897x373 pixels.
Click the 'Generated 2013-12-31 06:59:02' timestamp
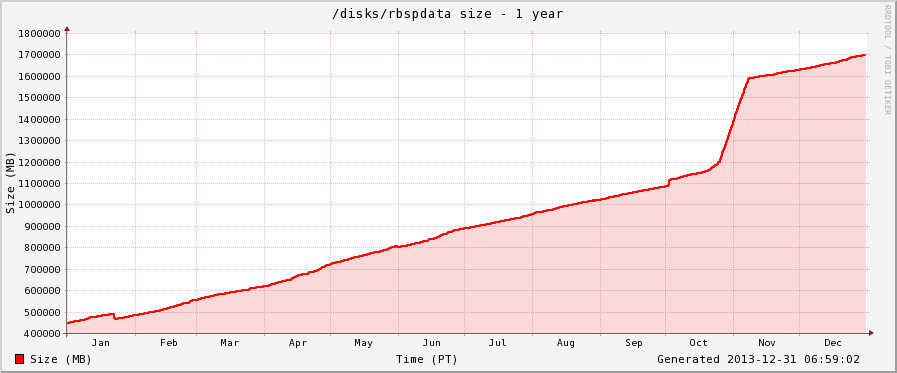[x=758, y=359]
